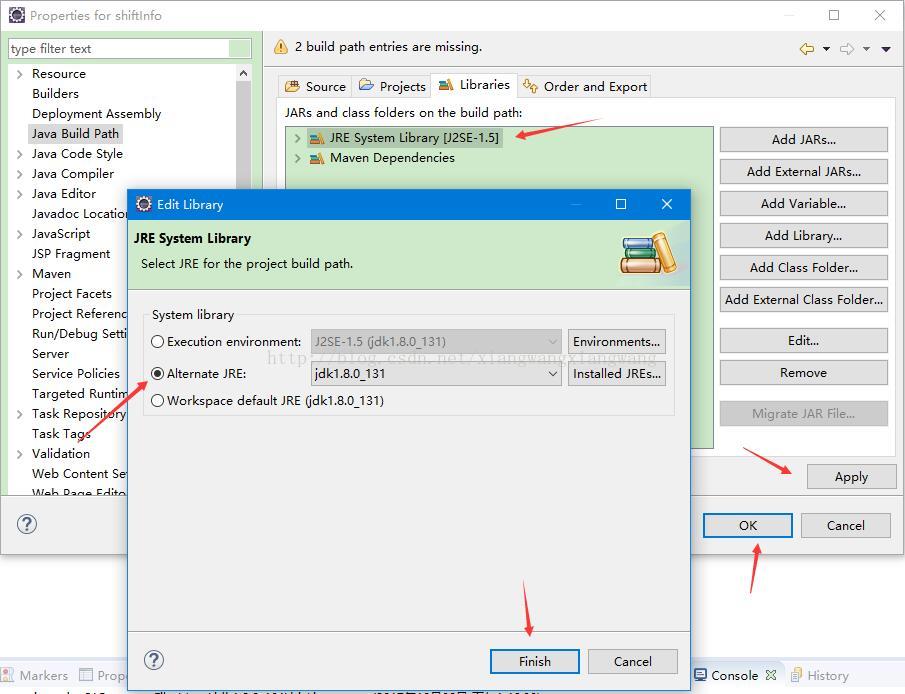This screenshot has height=694, width=905.
Task: Select Execution environment radio button
Action: coord(157,342)
